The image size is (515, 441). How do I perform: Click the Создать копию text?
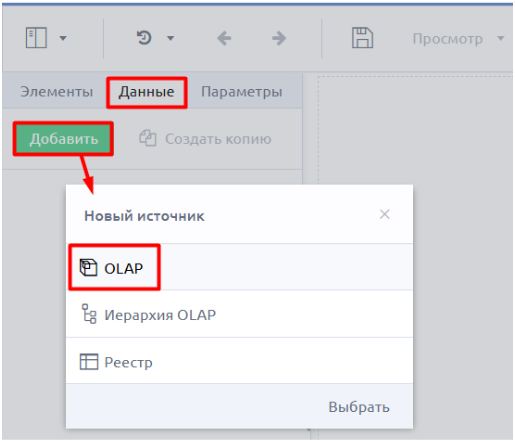pos(218,139)
